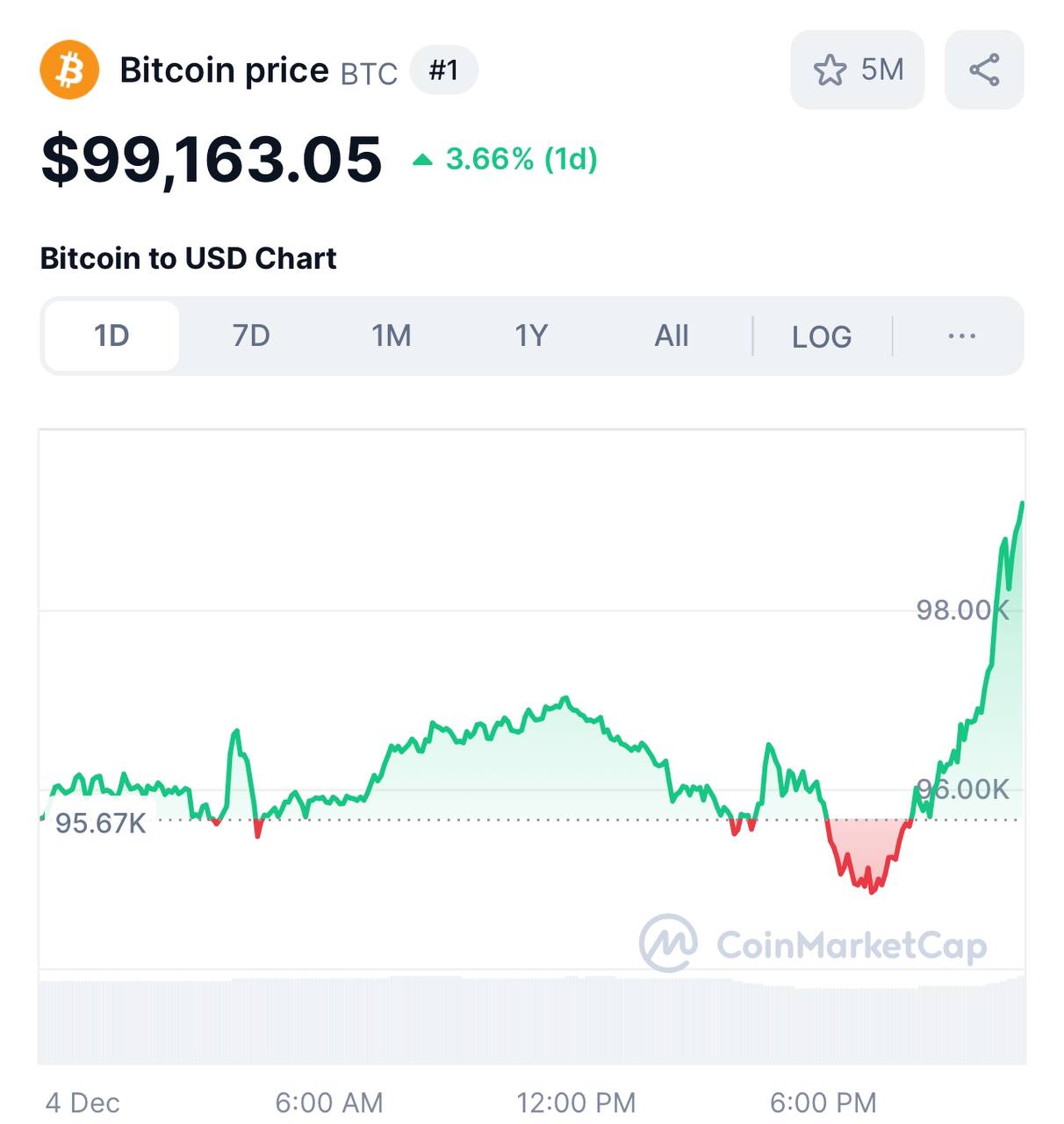The image size is (1064, 1124).
Task: Click the BTC ticker symbol
Action: (x=369, y=74)
